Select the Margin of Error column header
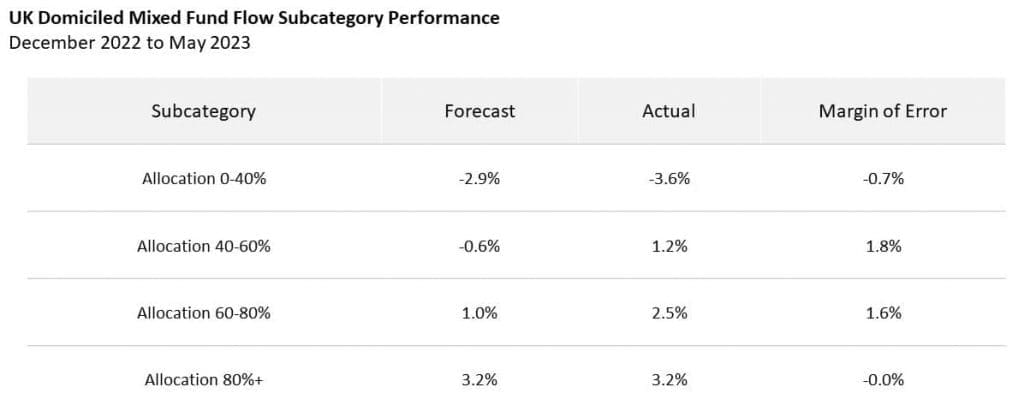Screen dimensions: 1024x405 [x=882, y=111]
